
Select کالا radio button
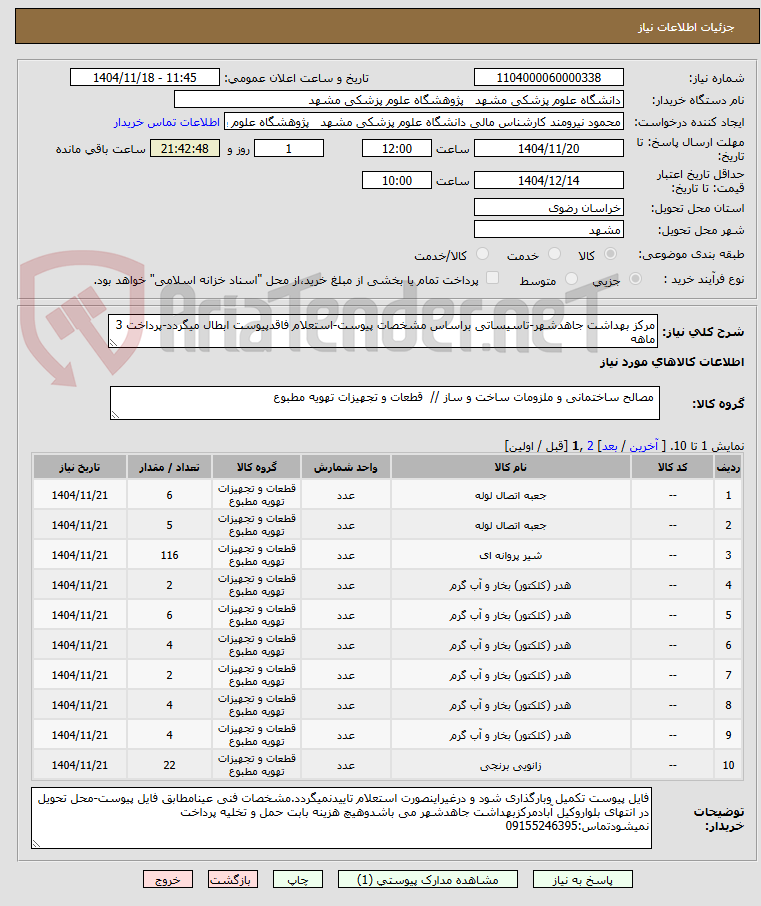point(610,254)
